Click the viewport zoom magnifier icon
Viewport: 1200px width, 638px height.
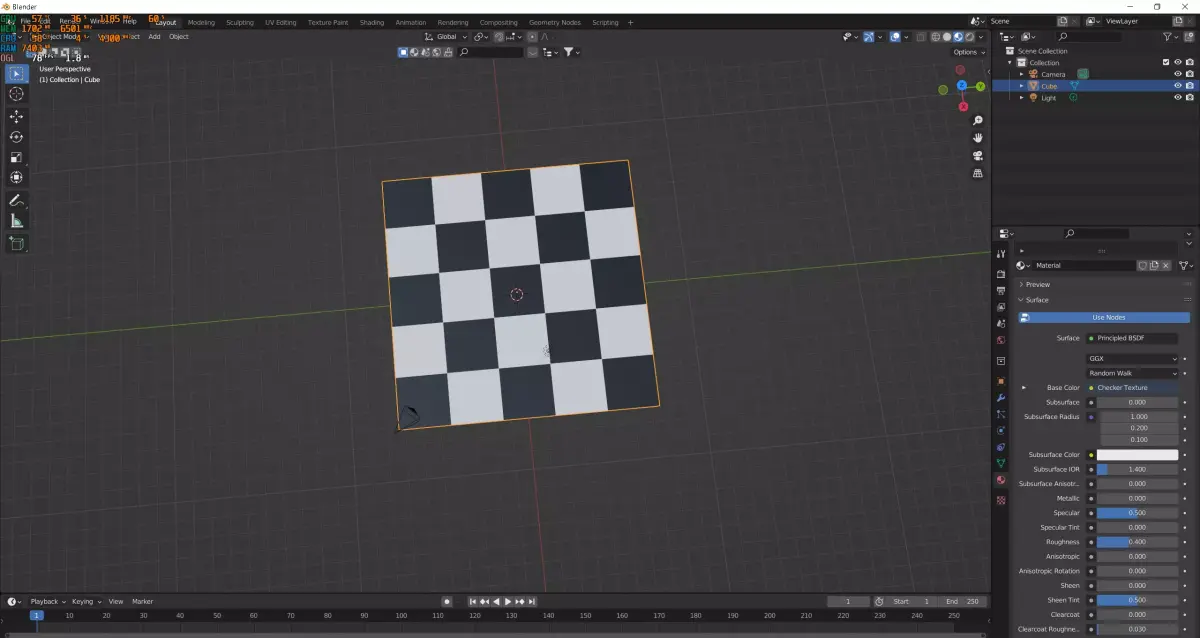click(x=978, y=120)
